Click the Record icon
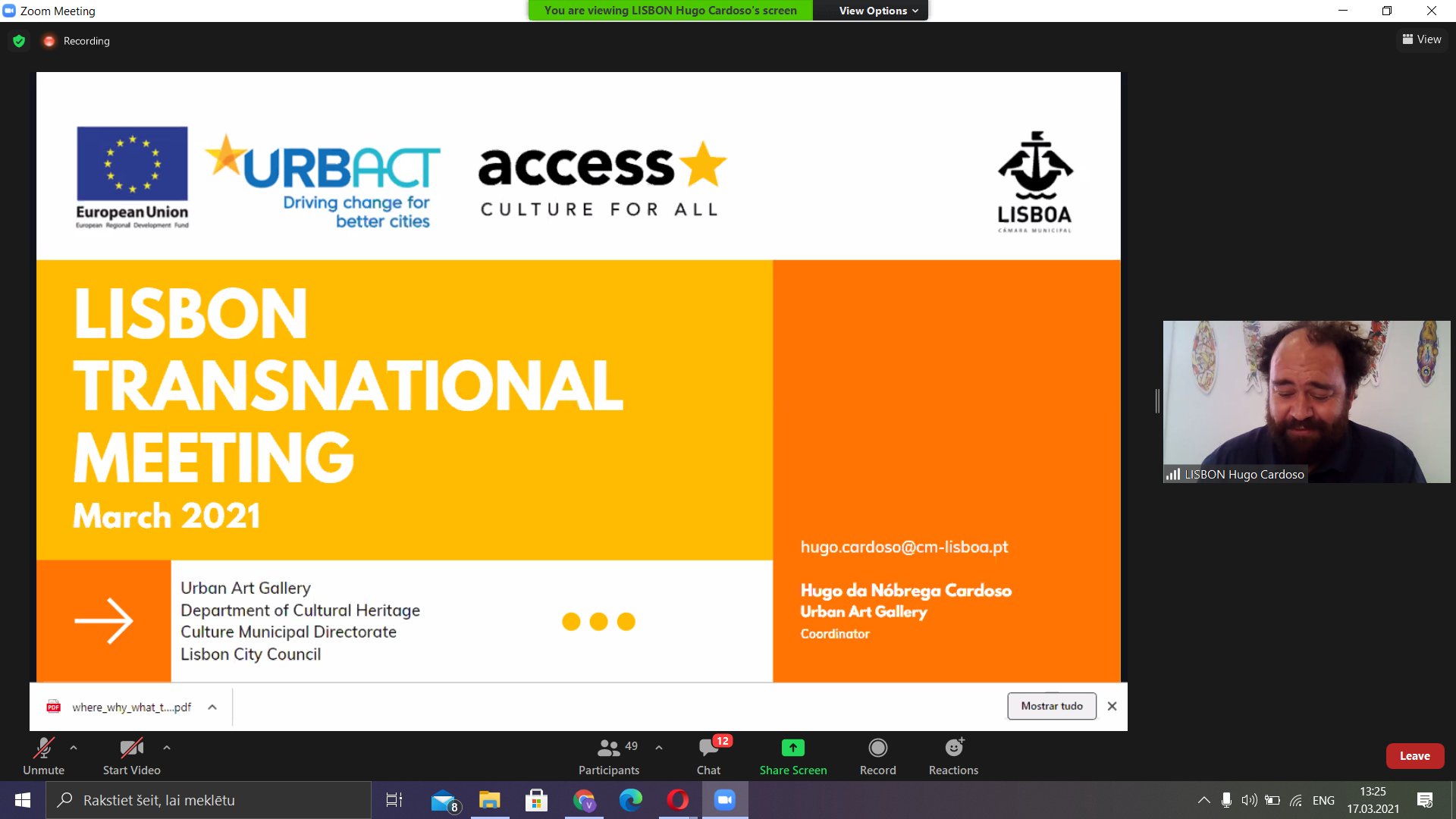 pyautogui.click(x=877, y=748)
